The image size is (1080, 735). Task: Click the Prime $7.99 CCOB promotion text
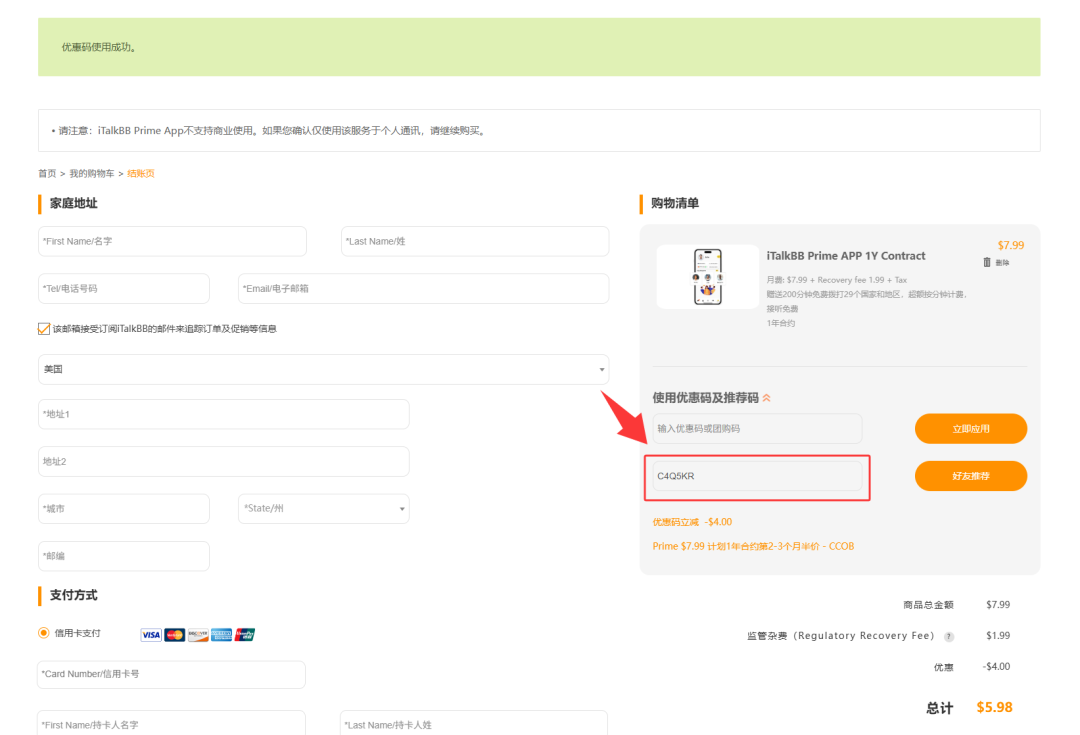click(754, 546)
